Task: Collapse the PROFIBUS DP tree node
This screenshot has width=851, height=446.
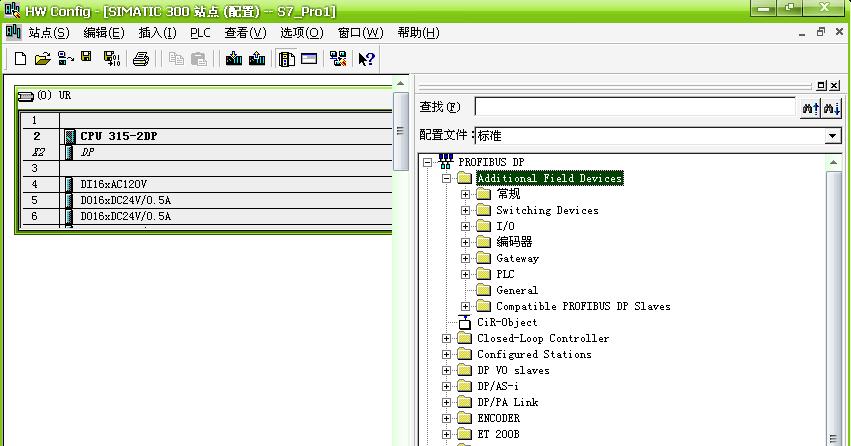Action: (x=428, y=162)
